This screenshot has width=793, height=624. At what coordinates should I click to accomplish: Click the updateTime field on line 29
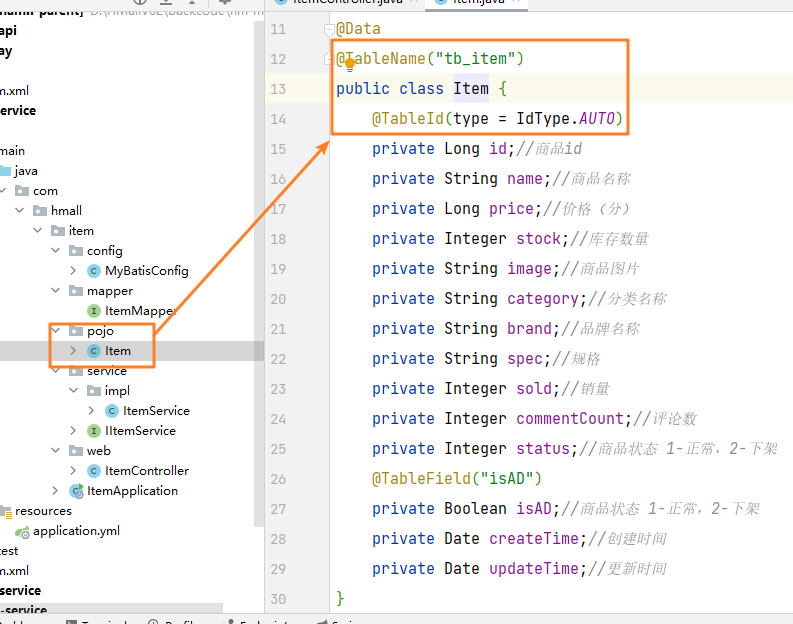[x=534, y=569]
